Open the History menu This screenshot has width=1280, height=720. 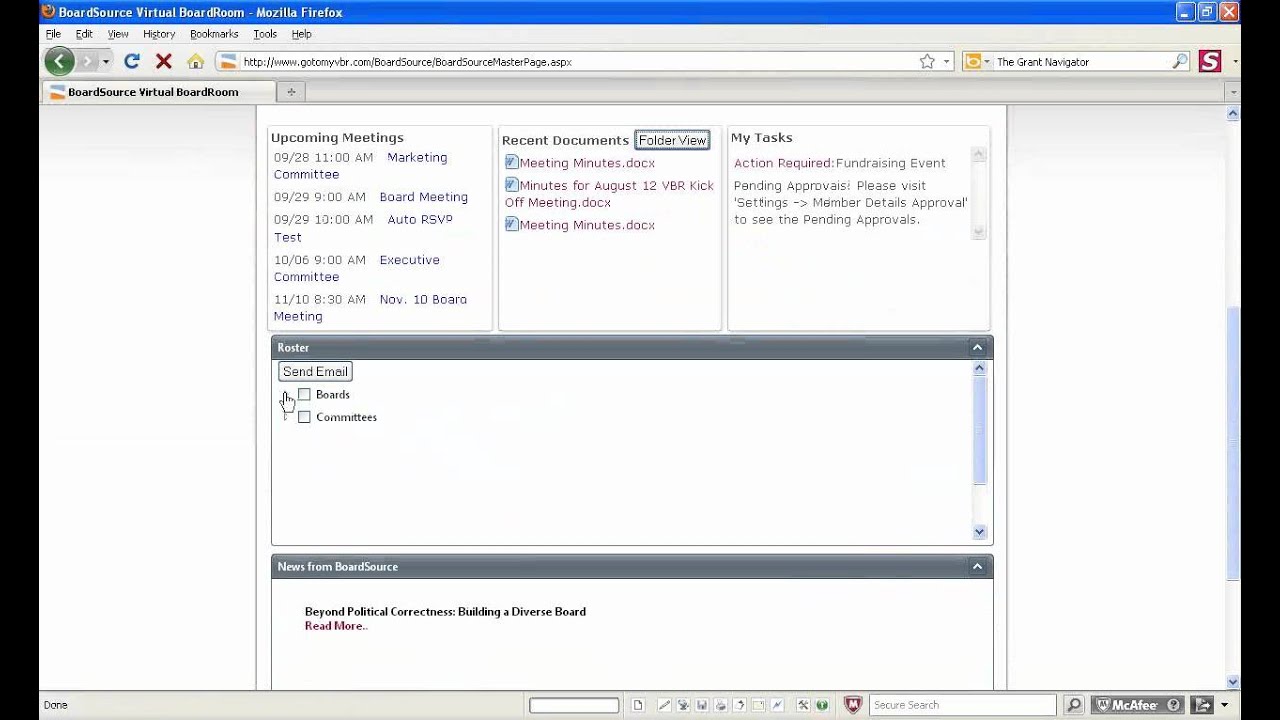tap(159, 34)
